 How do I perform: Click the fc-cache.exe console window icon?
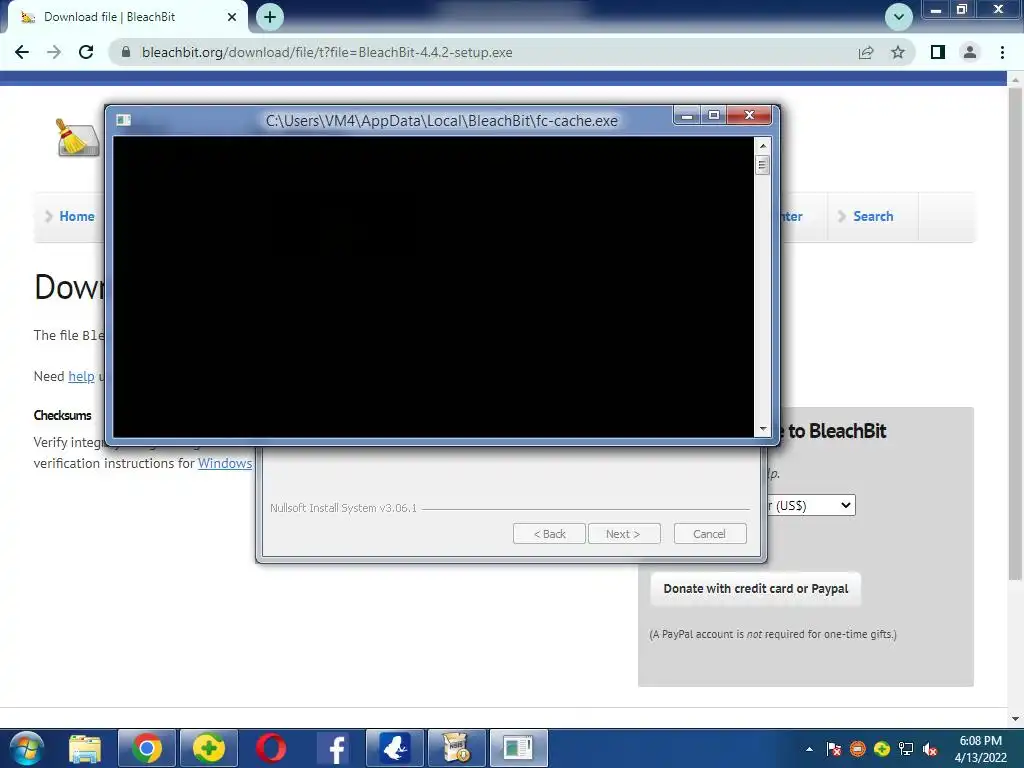tap(123, 120)
